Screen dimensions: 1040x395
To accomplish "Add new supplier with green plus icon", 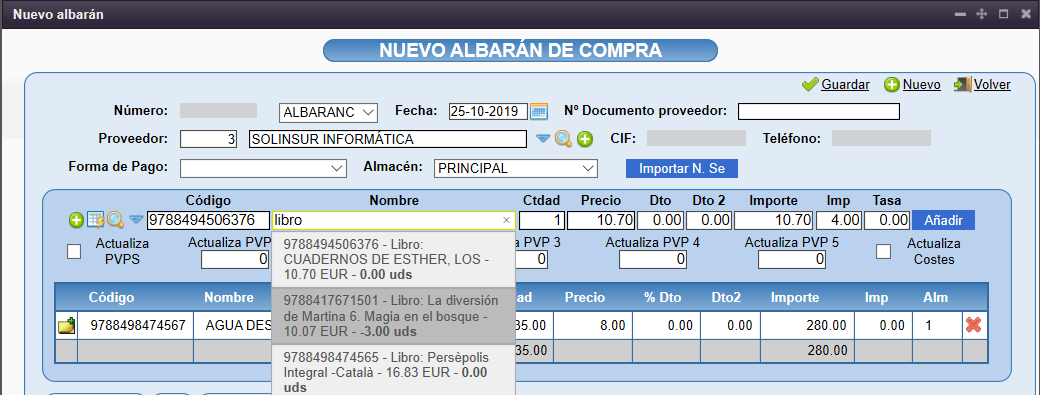I will (x=584, y=139).
